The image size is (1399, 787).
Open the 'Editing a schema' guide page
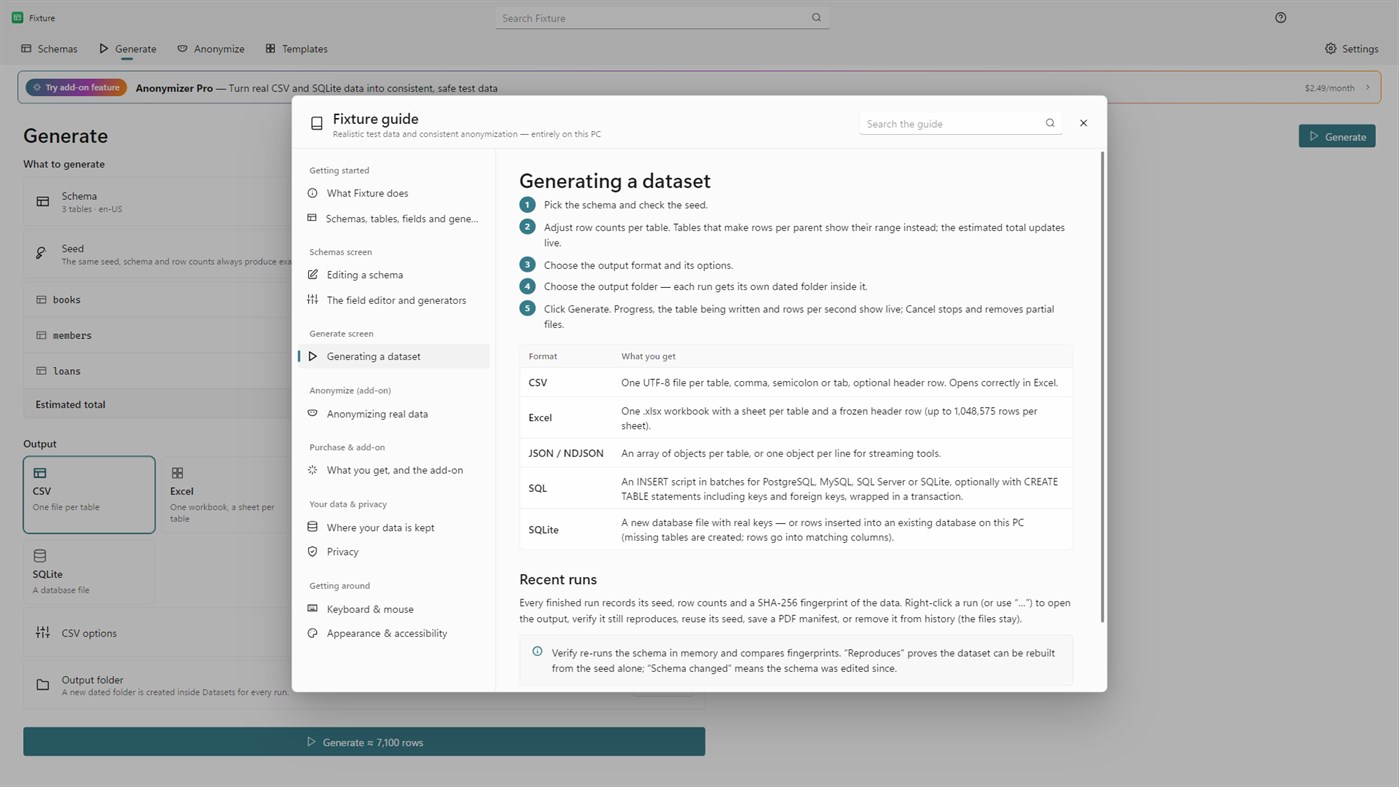[x=394, y=275]
